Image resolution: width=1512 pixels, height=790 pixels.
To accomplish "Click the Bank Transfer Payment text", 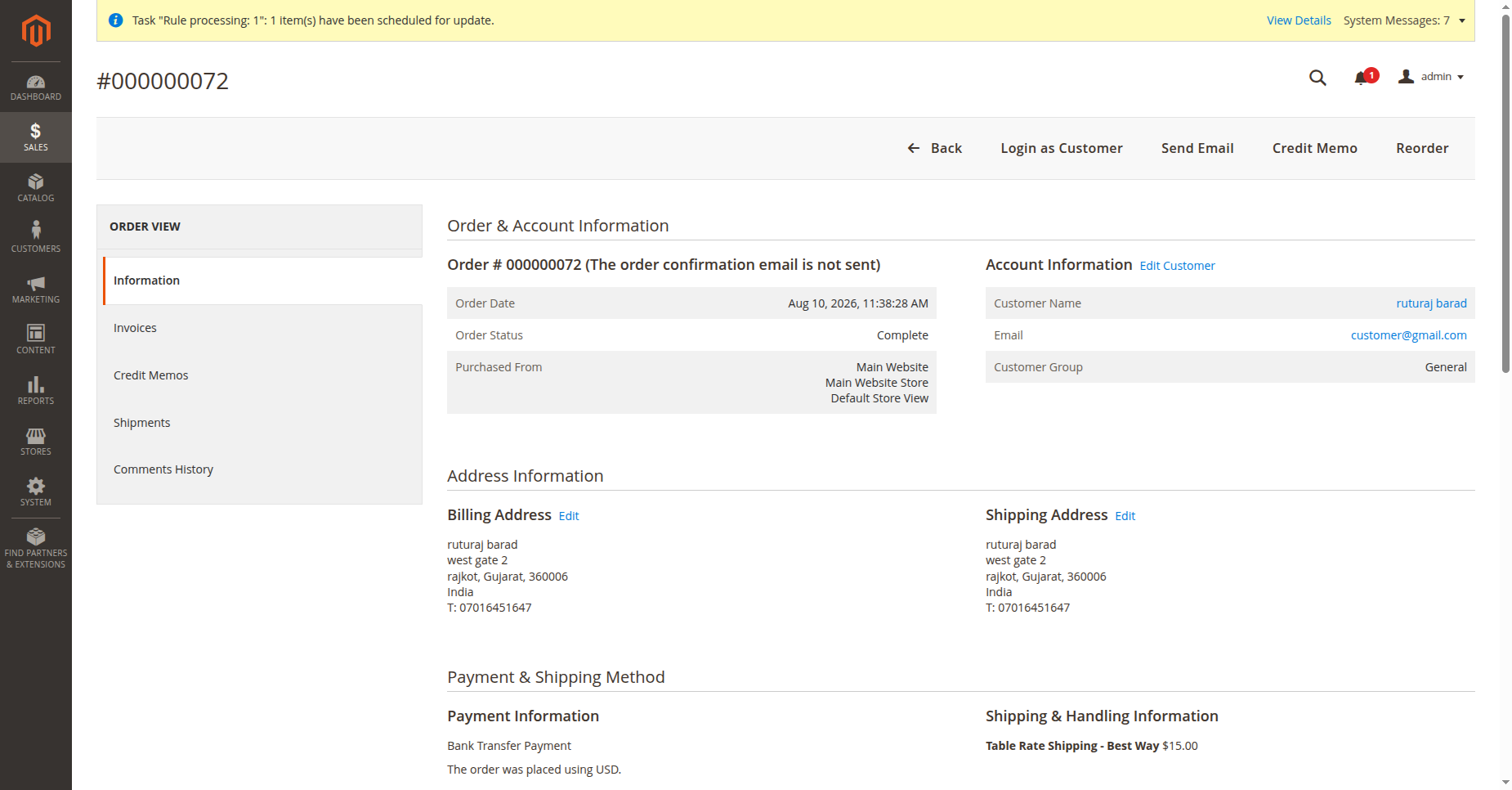I will click(509, 746).
